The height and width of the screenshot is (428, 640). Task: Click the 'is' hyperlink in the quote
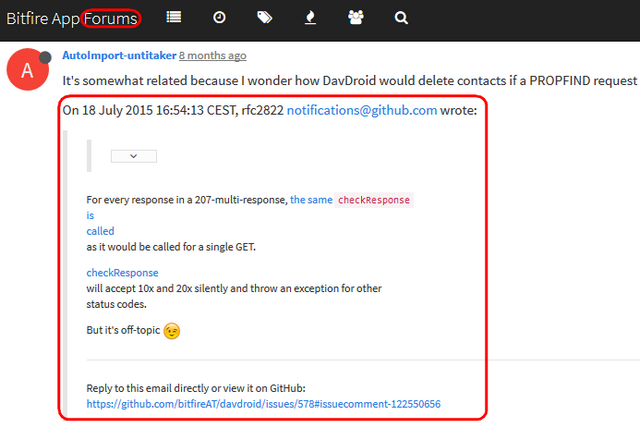click(90, 215)
